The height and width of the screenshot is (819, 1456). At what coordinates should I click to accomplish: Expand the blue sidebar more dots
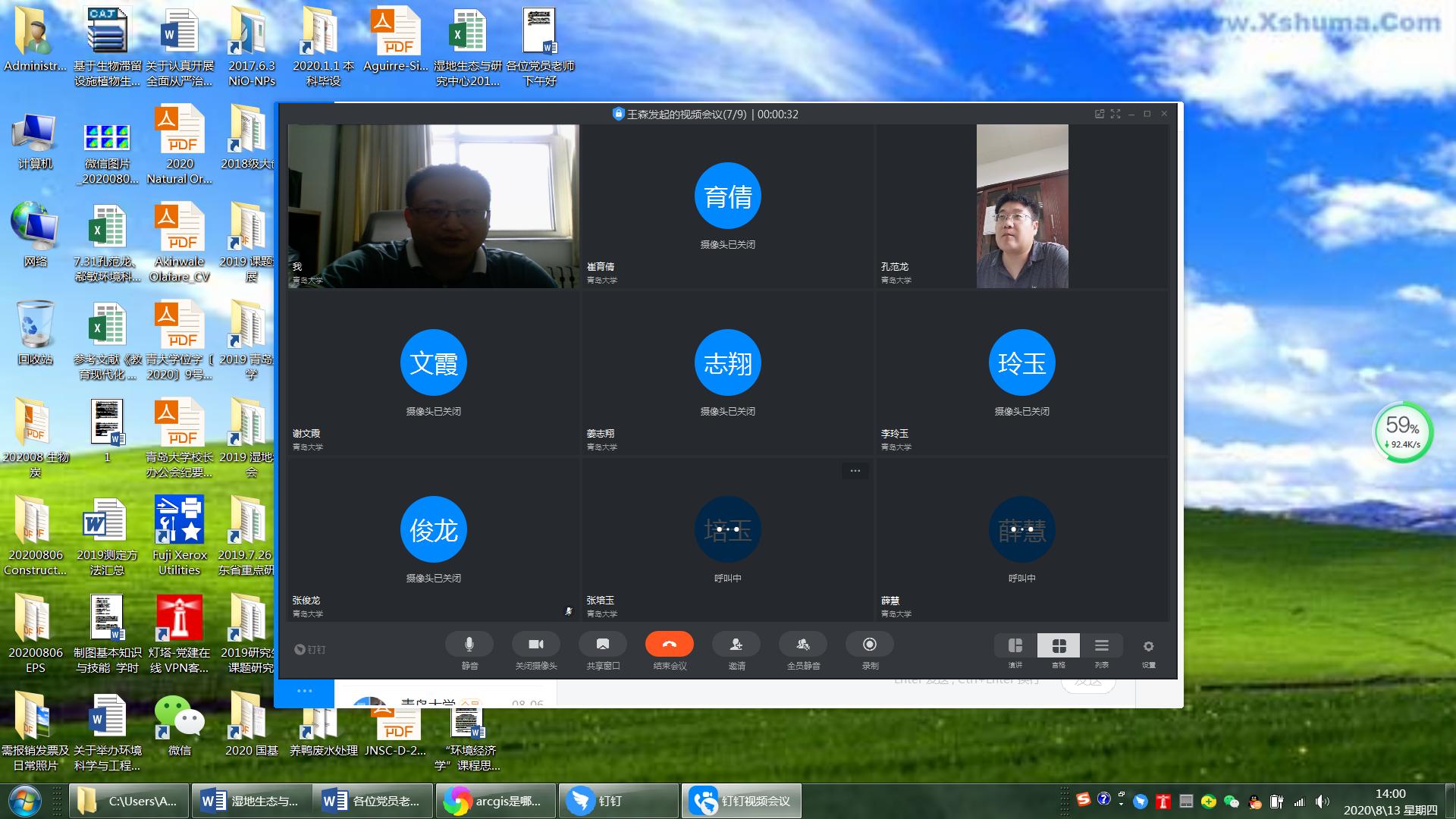coord(305,691)
